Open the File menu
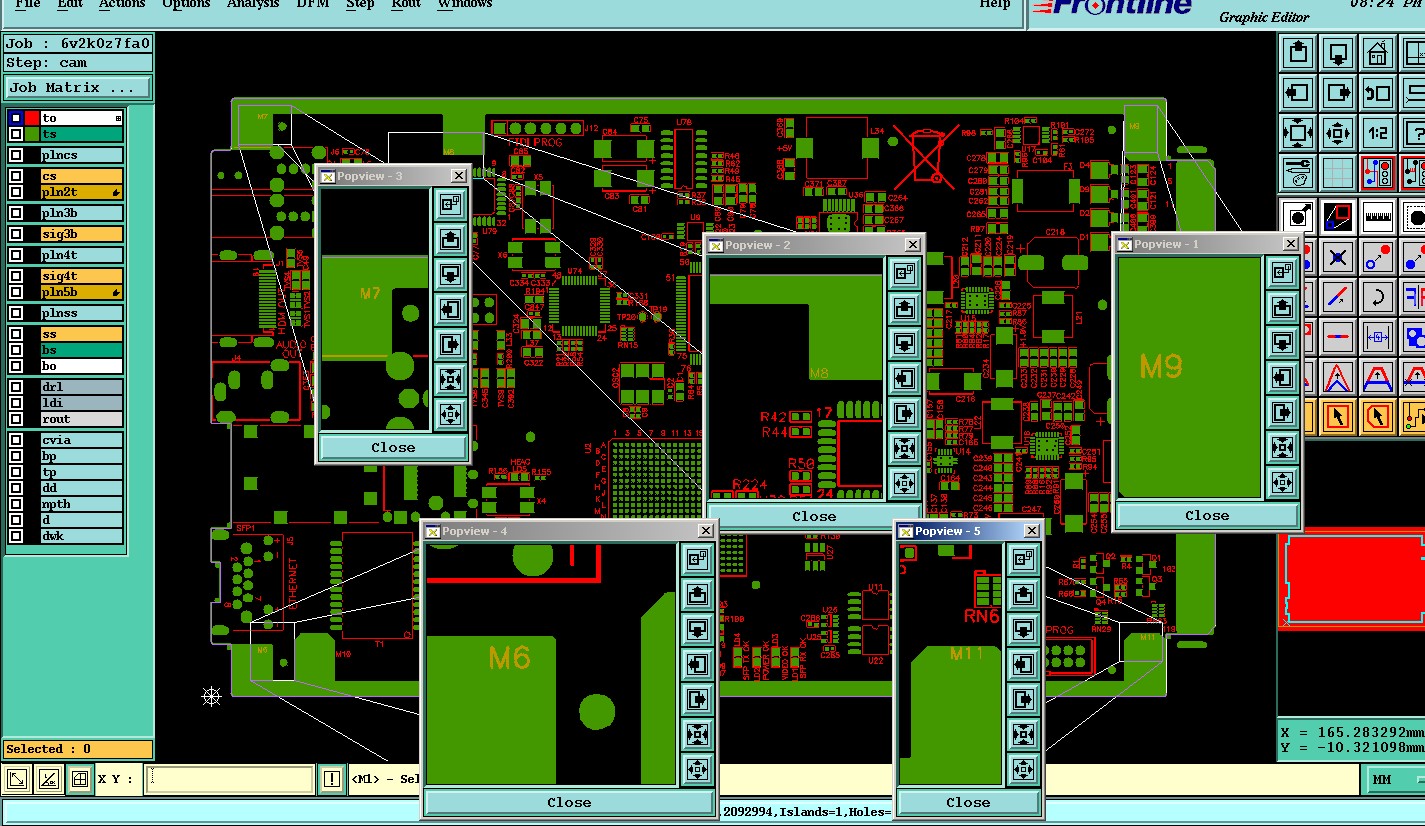The image size is (1425, 826). [x=28, y=4]
